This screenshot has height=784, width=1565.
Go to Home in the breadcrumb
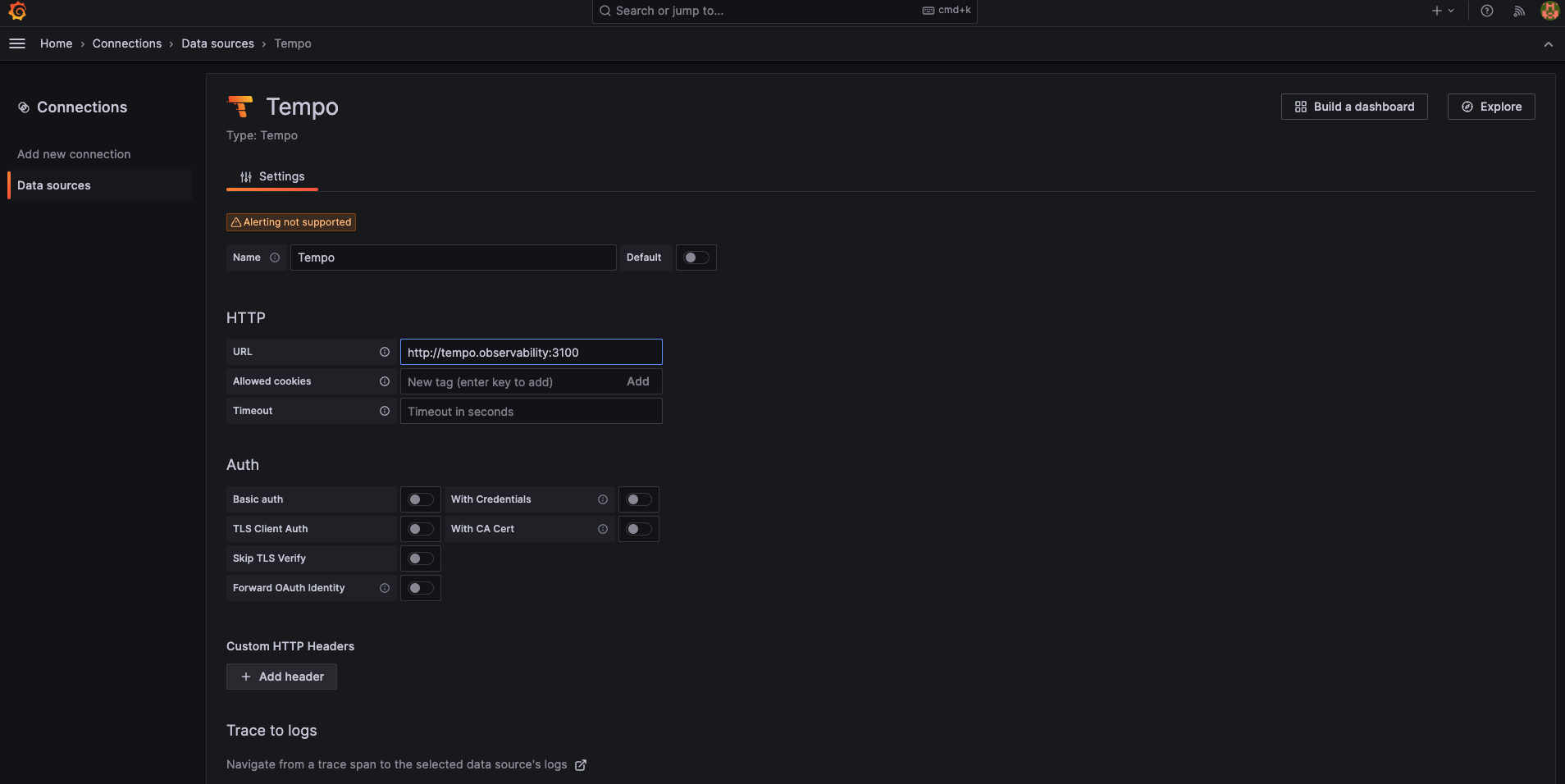click(x=56, y=43)
